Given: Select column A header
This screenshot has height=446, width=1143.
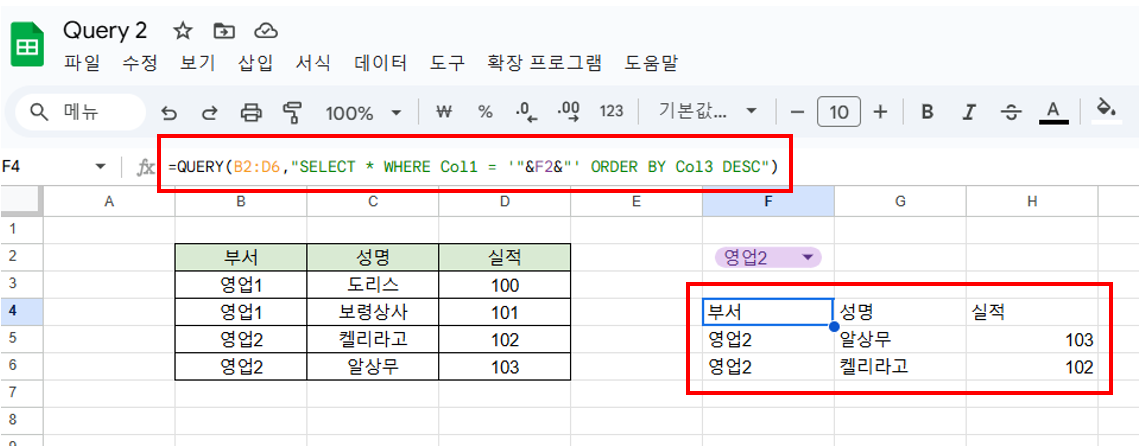Looking at the screenshot, I should coord(109,203).
